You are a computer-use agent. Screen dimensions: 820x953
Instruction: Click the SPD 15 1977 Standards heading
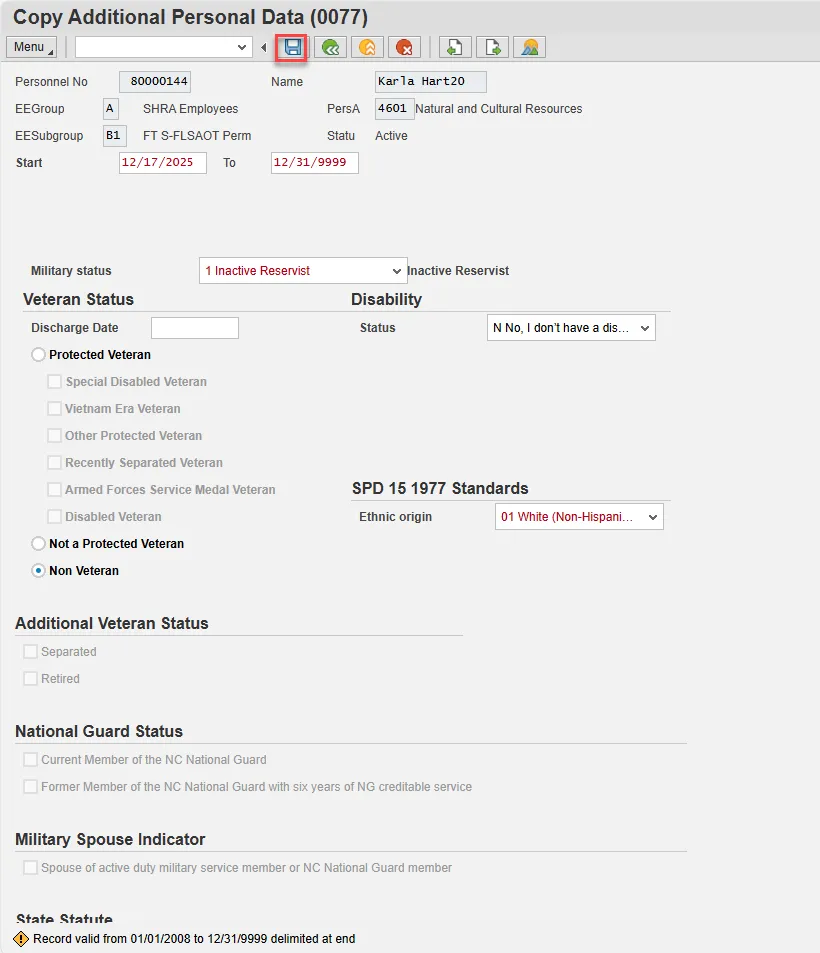(440, 489)
